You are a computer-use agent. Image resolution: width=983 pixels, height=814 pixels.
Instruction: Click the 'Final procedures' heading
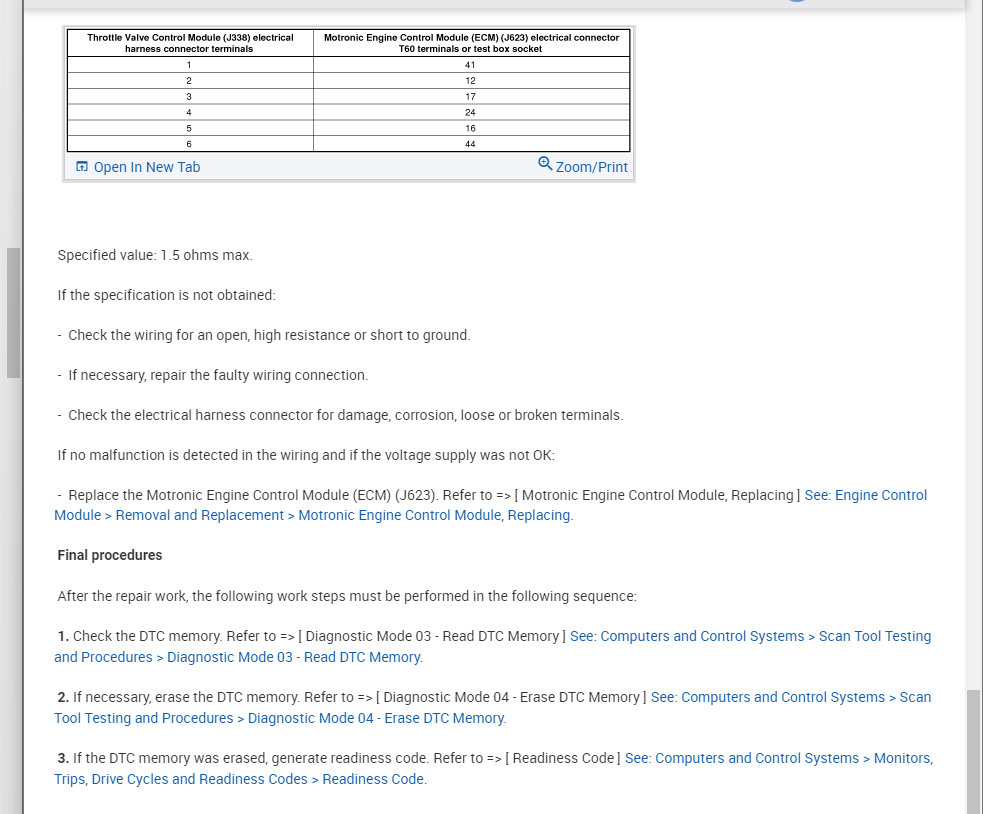click(110, 555)
